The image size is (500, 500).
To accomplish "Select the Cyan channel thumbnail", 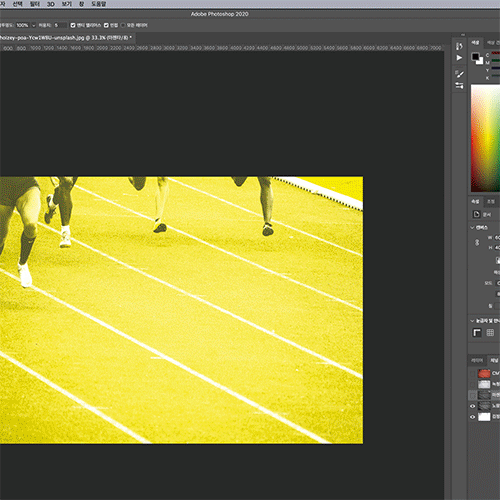I will pos(484,384).
